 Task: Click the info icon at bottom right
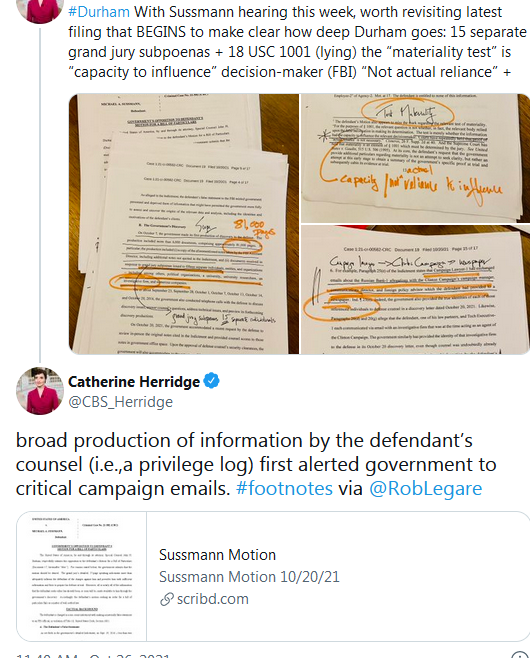click(520, 655)
